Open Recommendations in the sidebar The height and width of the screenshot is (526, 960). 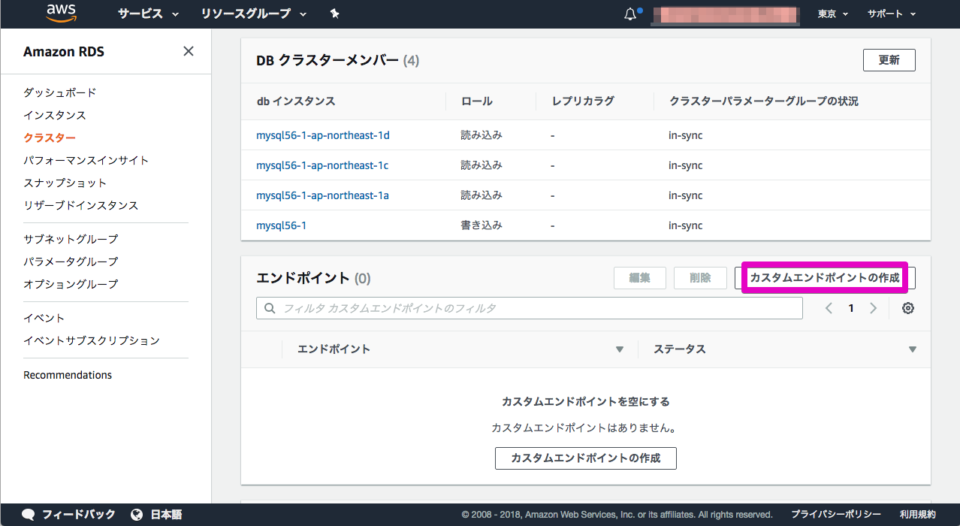[x=67, y=375]
